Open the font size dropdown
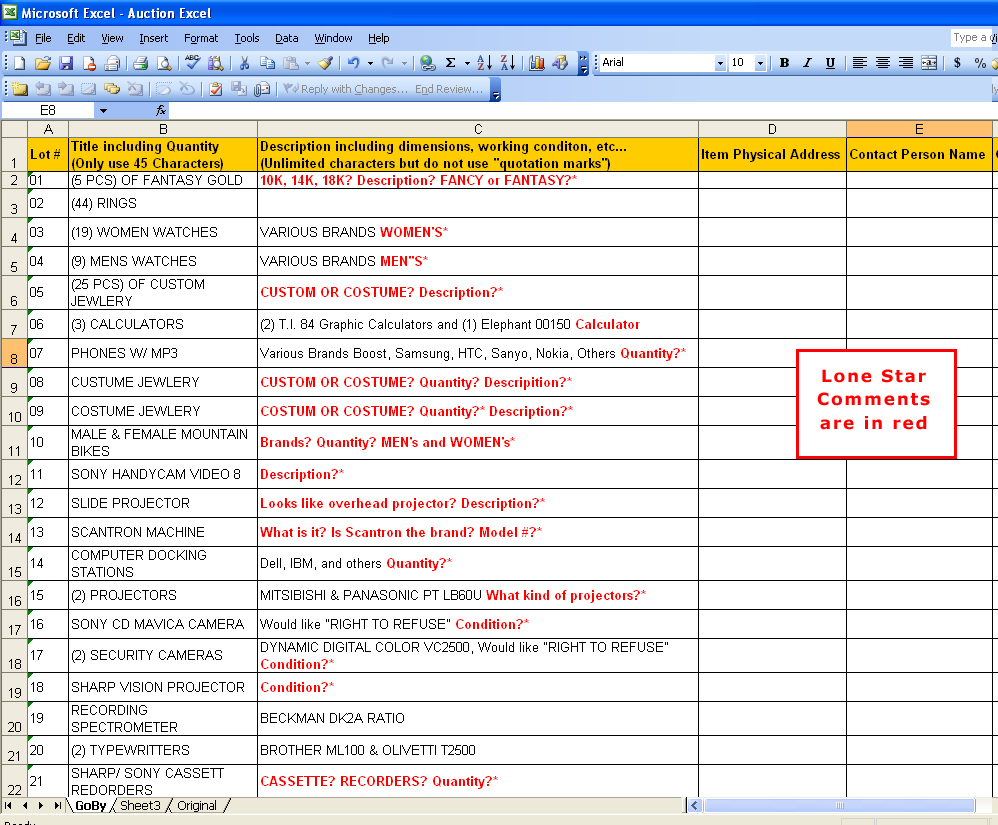 pos(760,63)
